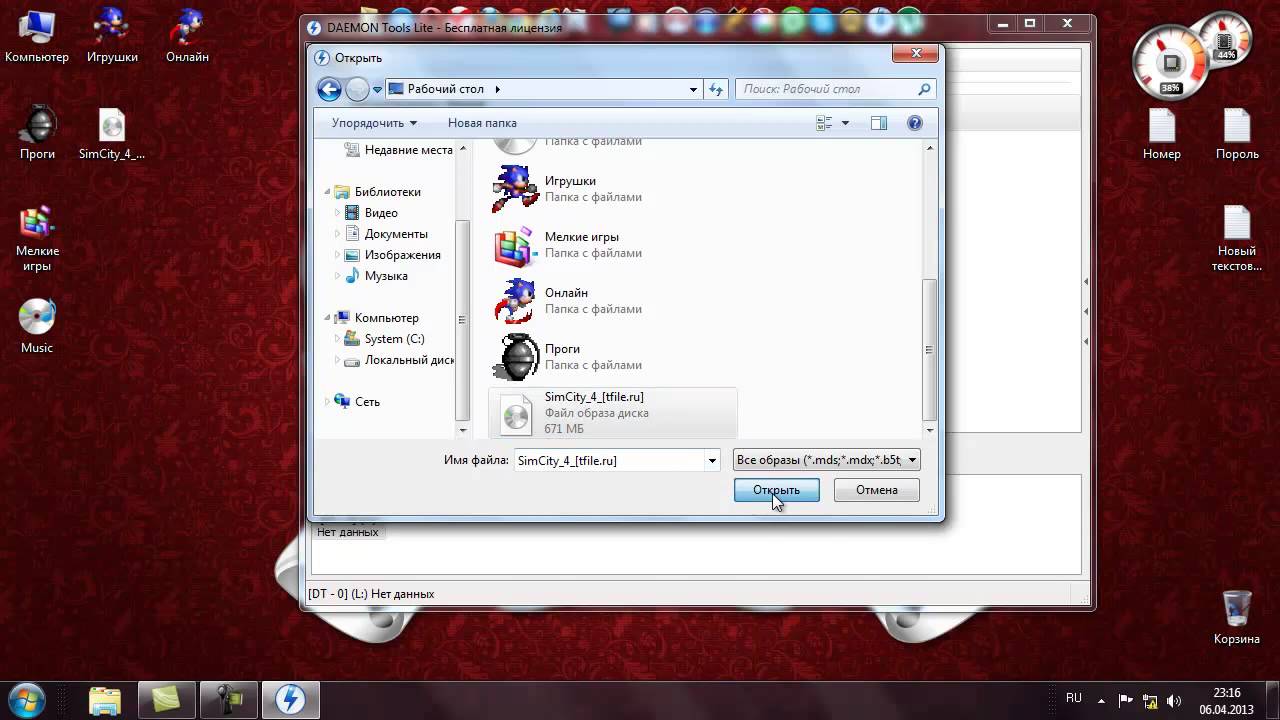The height and width of the screenshot is (720, 1280).
Task: Show hidden tray icons arrow
Action: click(1102, 700)
